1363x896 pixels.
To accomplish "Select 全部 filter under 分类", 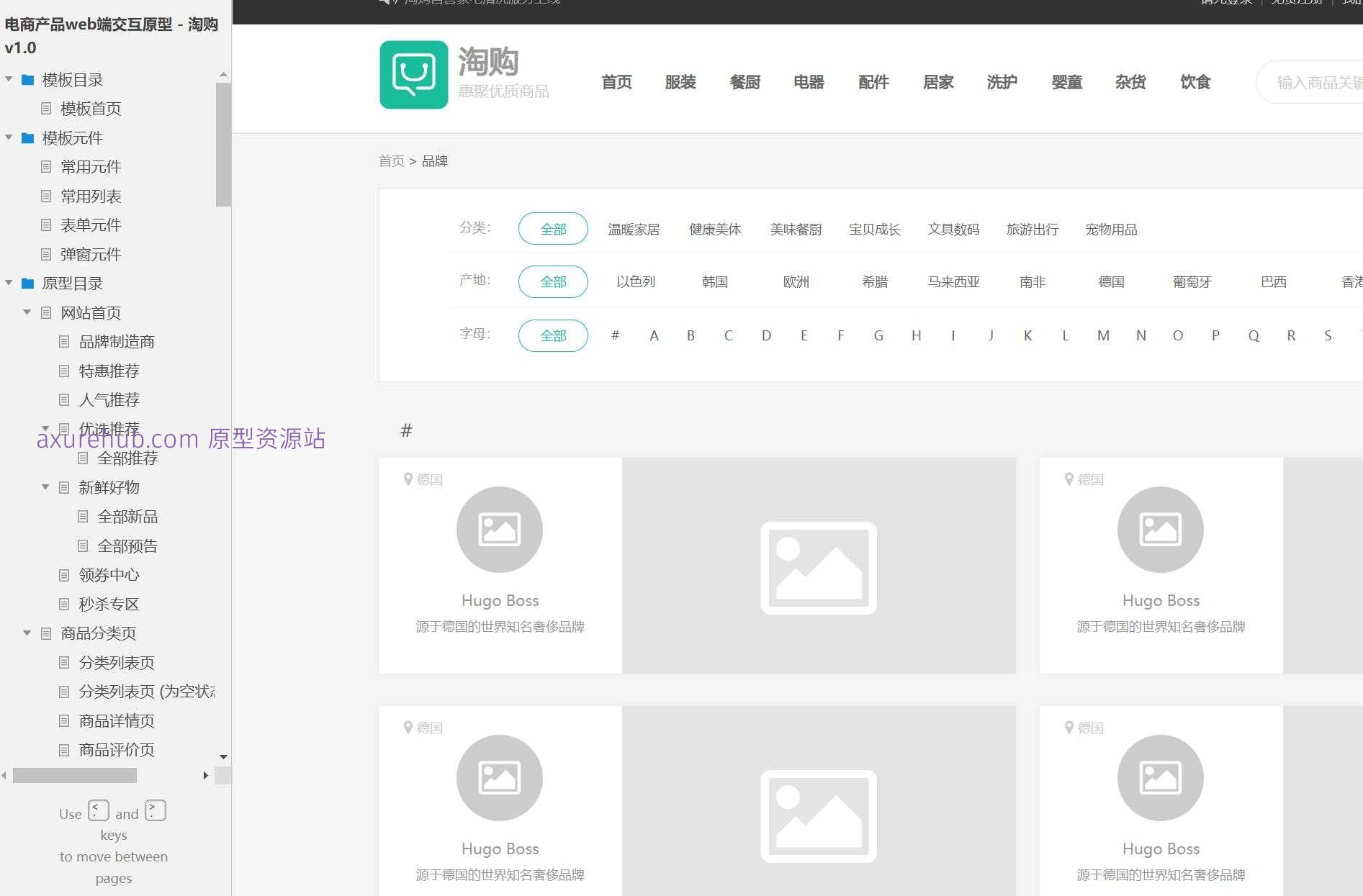I will [552, 228].
